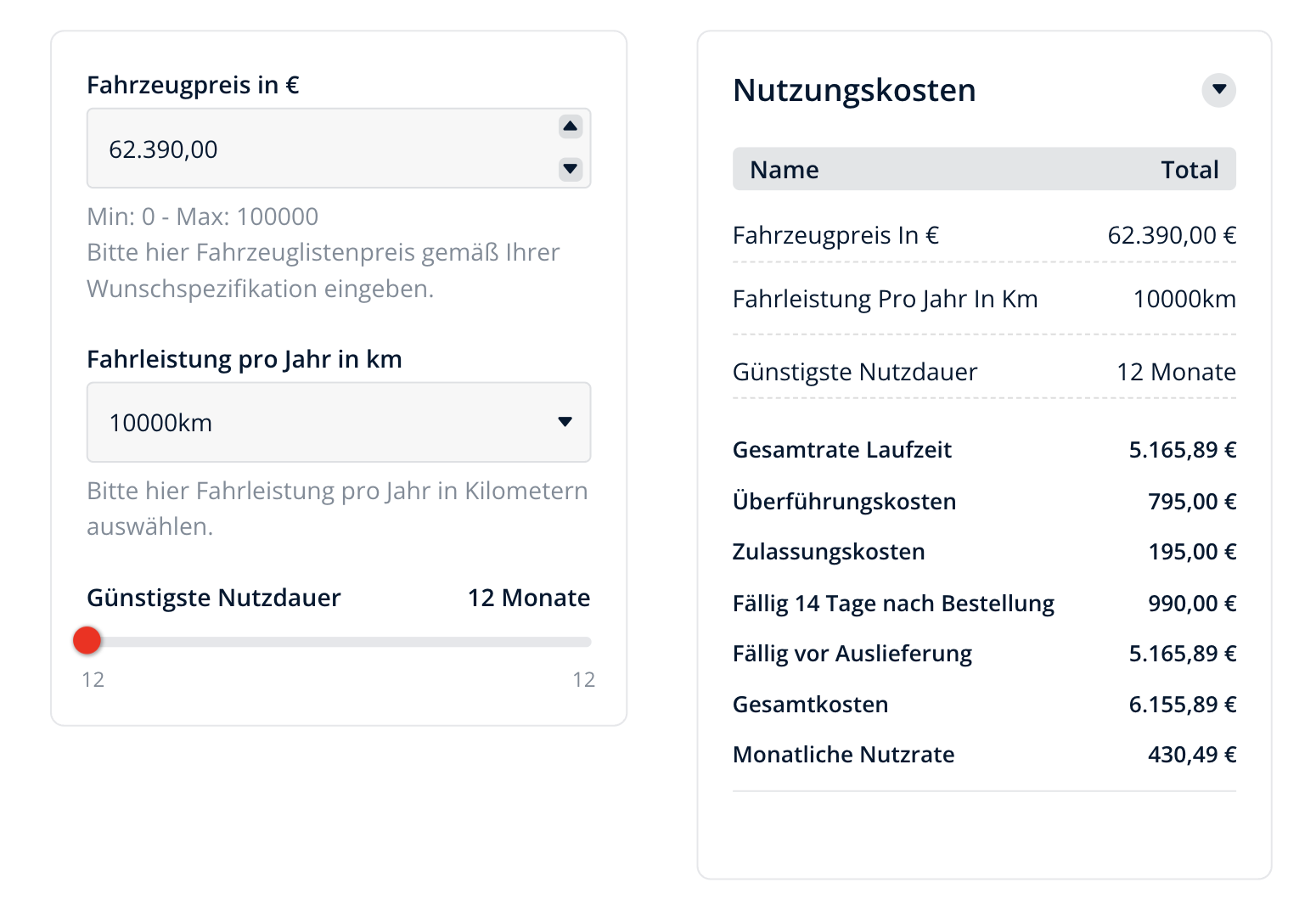Click the Zulassungskosten amount 195,00 €
This screenshot has width=1316, height=905.
coord(1191,552)
